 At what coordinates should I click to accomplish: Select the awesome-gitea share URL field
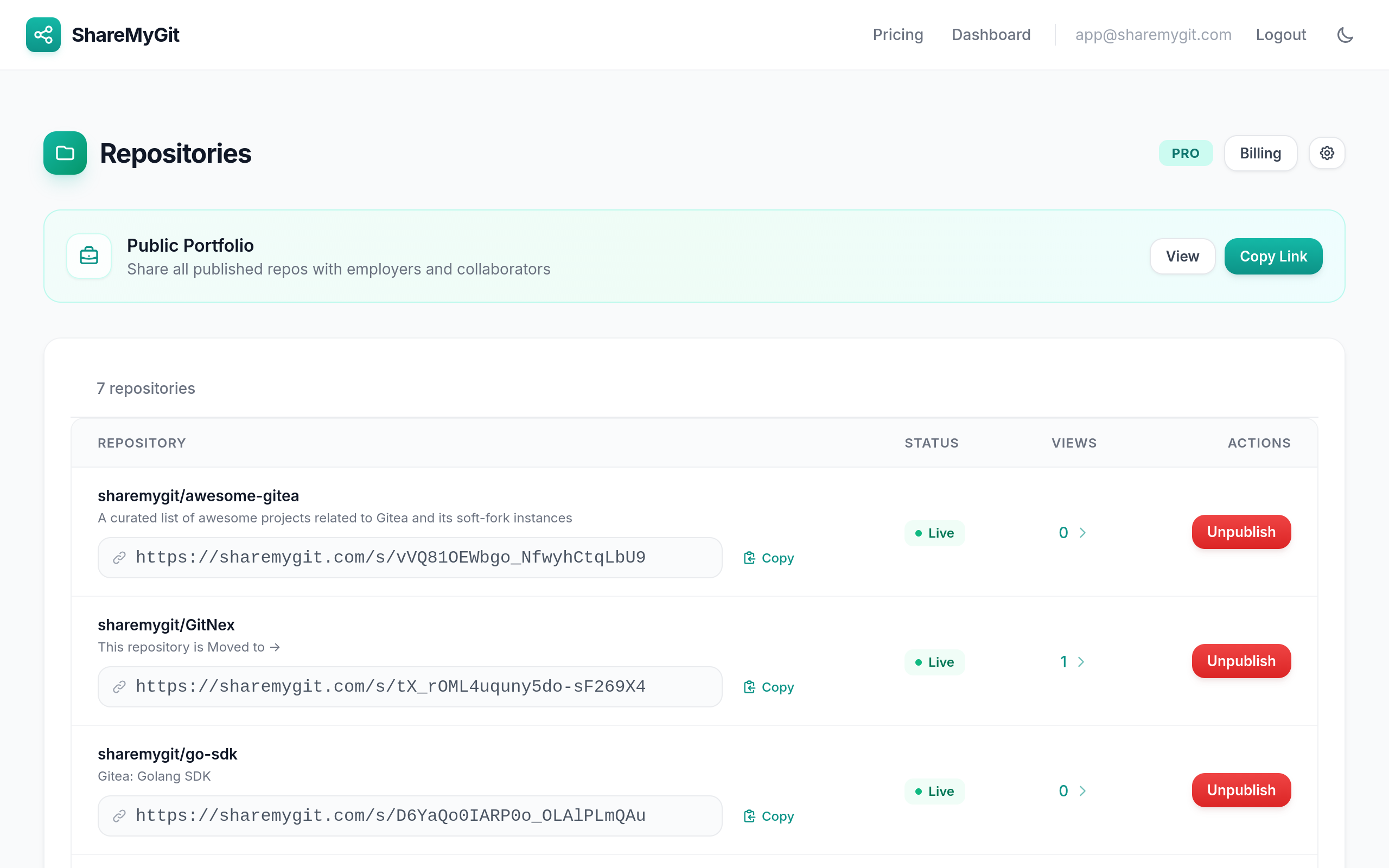[410, 558]
